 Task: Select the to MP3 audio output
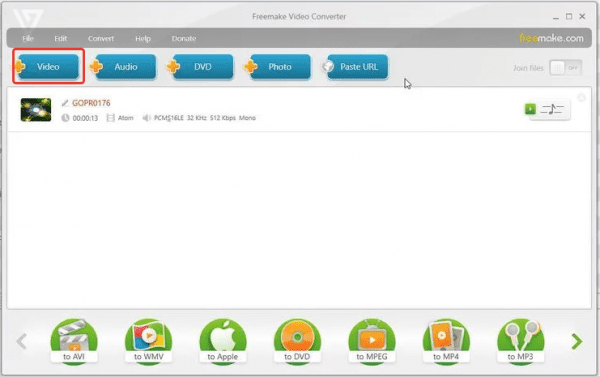(520, 341)
